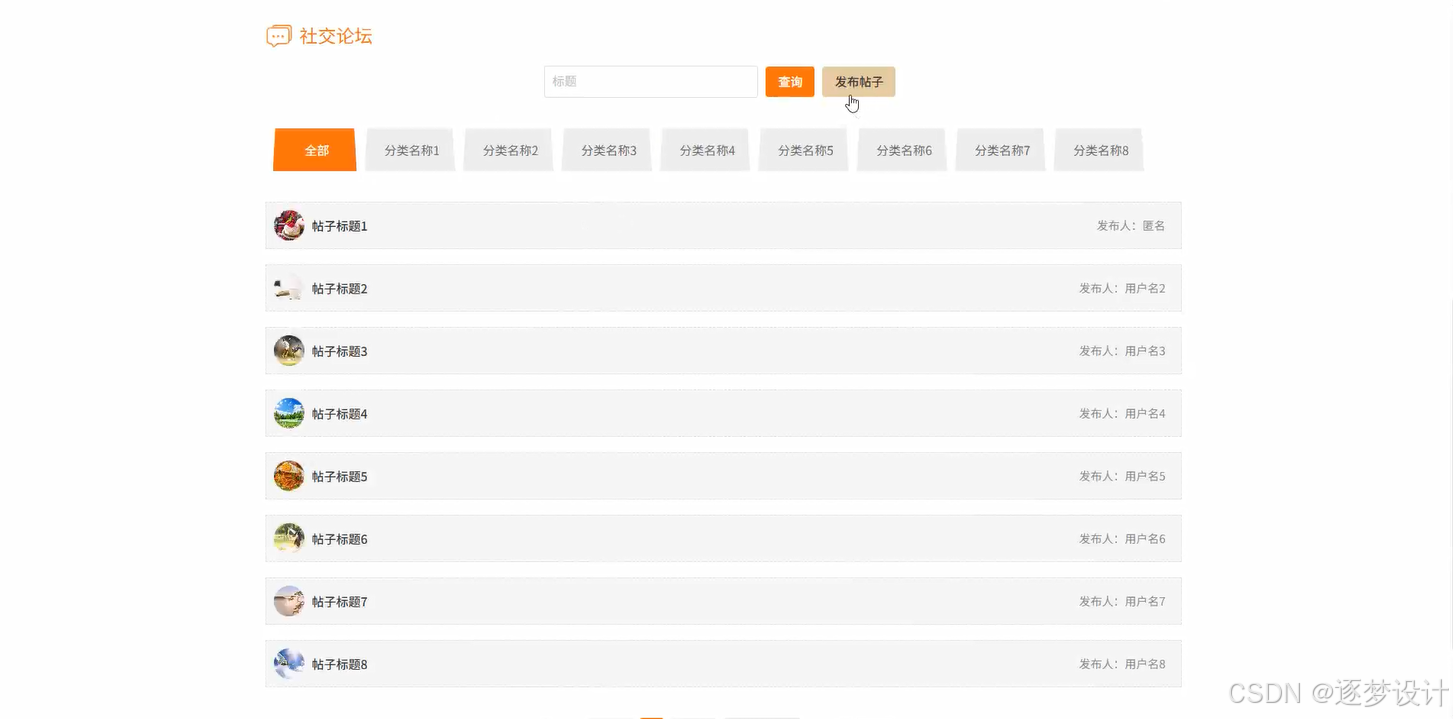
Task: Open the post titled 帖子标题5
Action: point(340,477)
